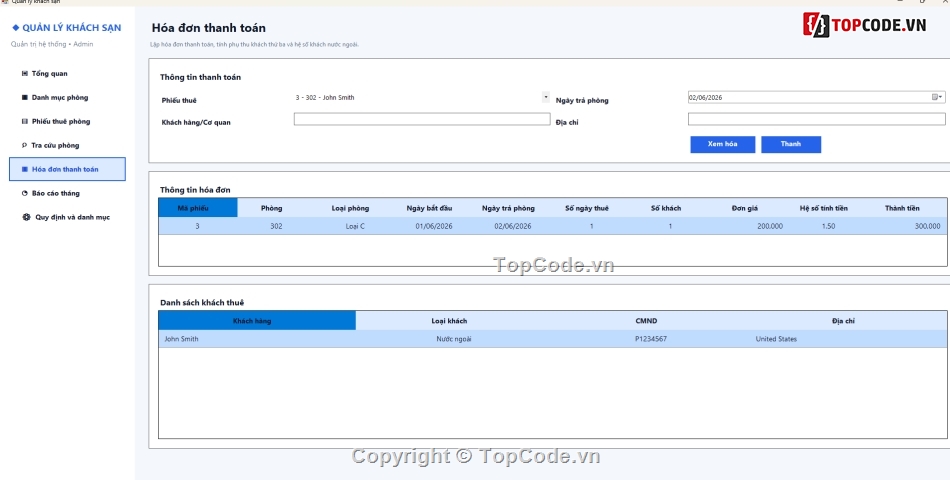Select Hóa đơn thanh toán menu item

click(67, 169)
